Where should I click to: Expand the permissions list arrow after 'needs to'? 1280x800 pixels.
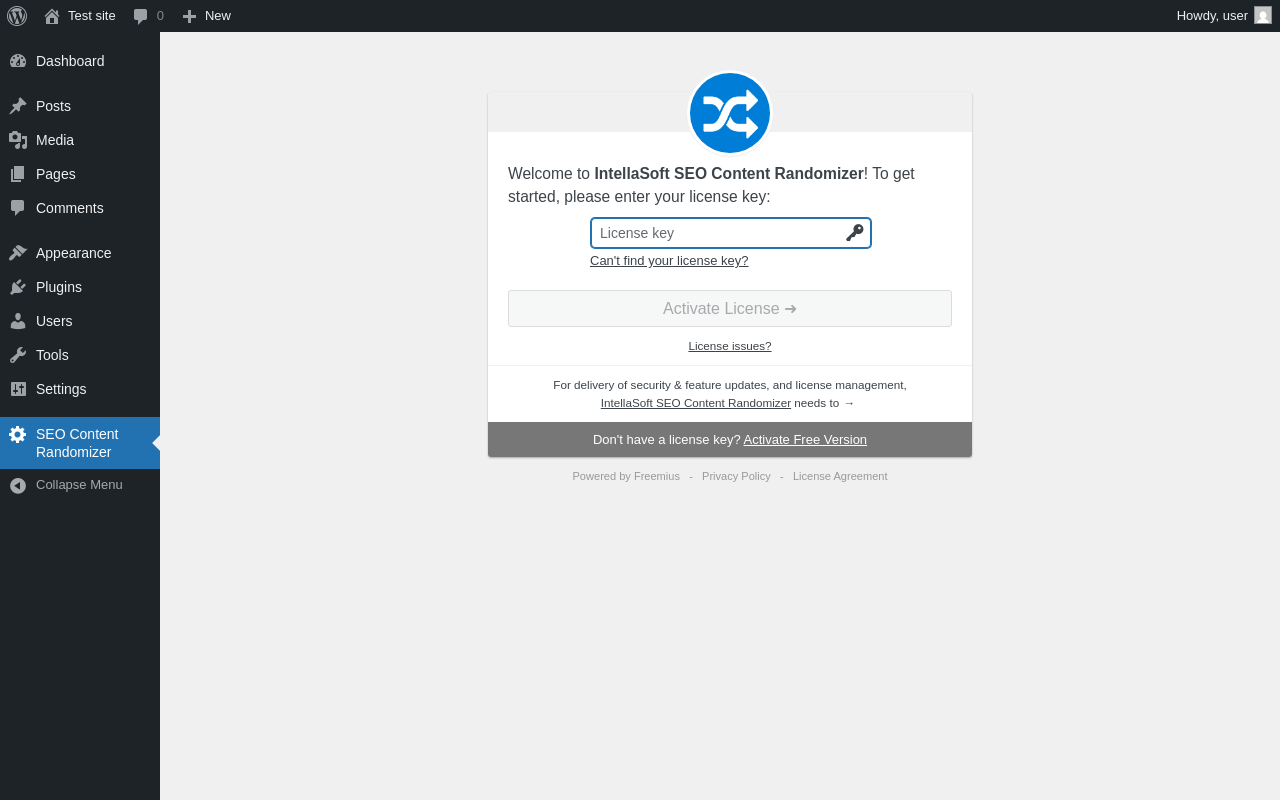pyautogui.click(x=849, y=403)
